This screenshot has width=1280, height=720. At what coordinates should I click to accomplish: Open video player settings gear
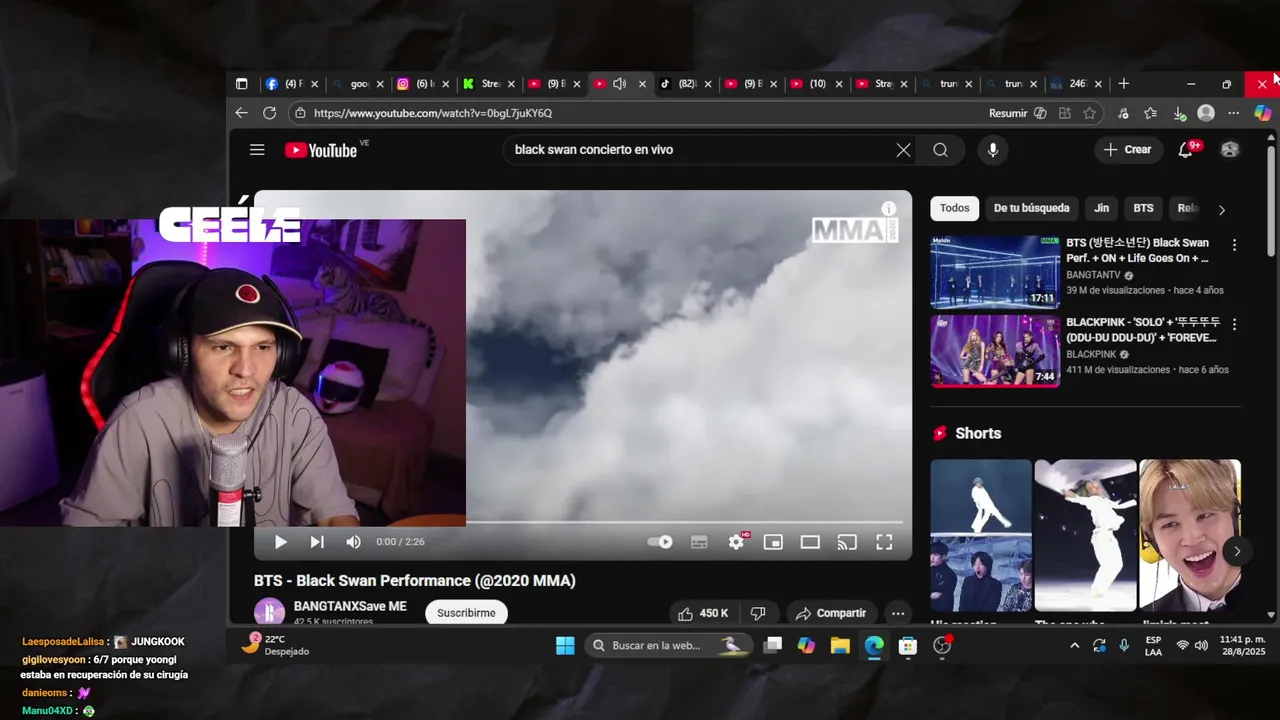[x=737, y=542]
